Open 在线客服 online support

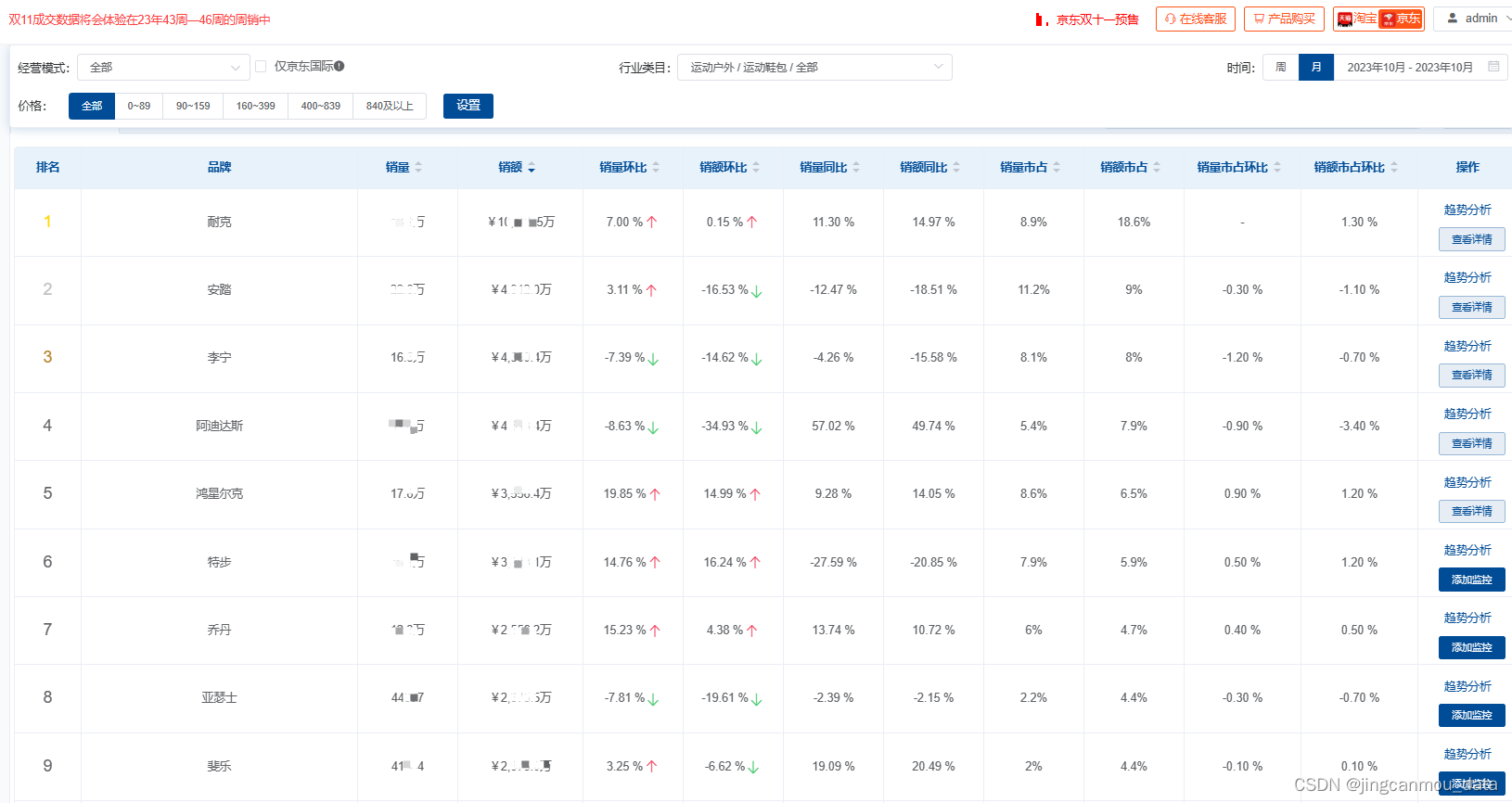[x=1196, y=19]
